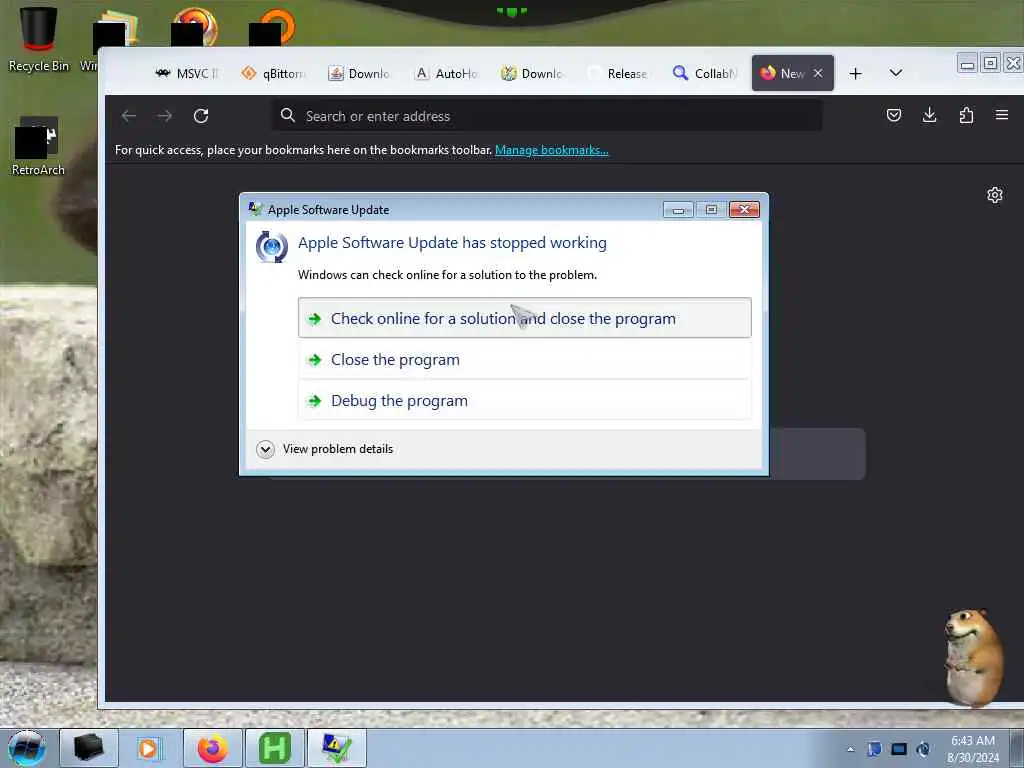1024x768 pixels.
Task: Go back with the browser back arrow
Action: click(129, 116)
